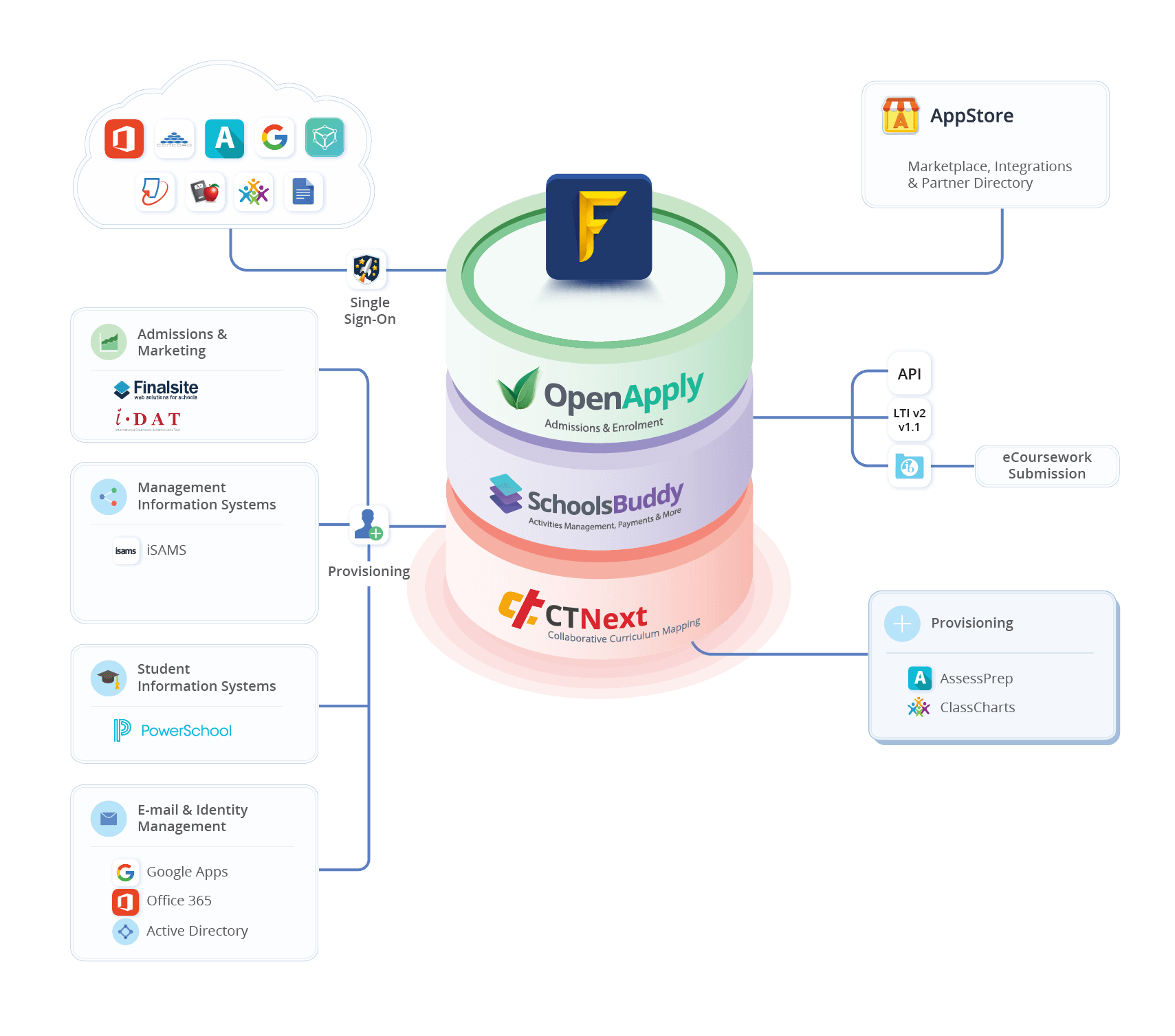This screenshot has width=1175, height=1036.
Task: Click the Management Information Systems share icon
Action: click(x=109, y=496)
